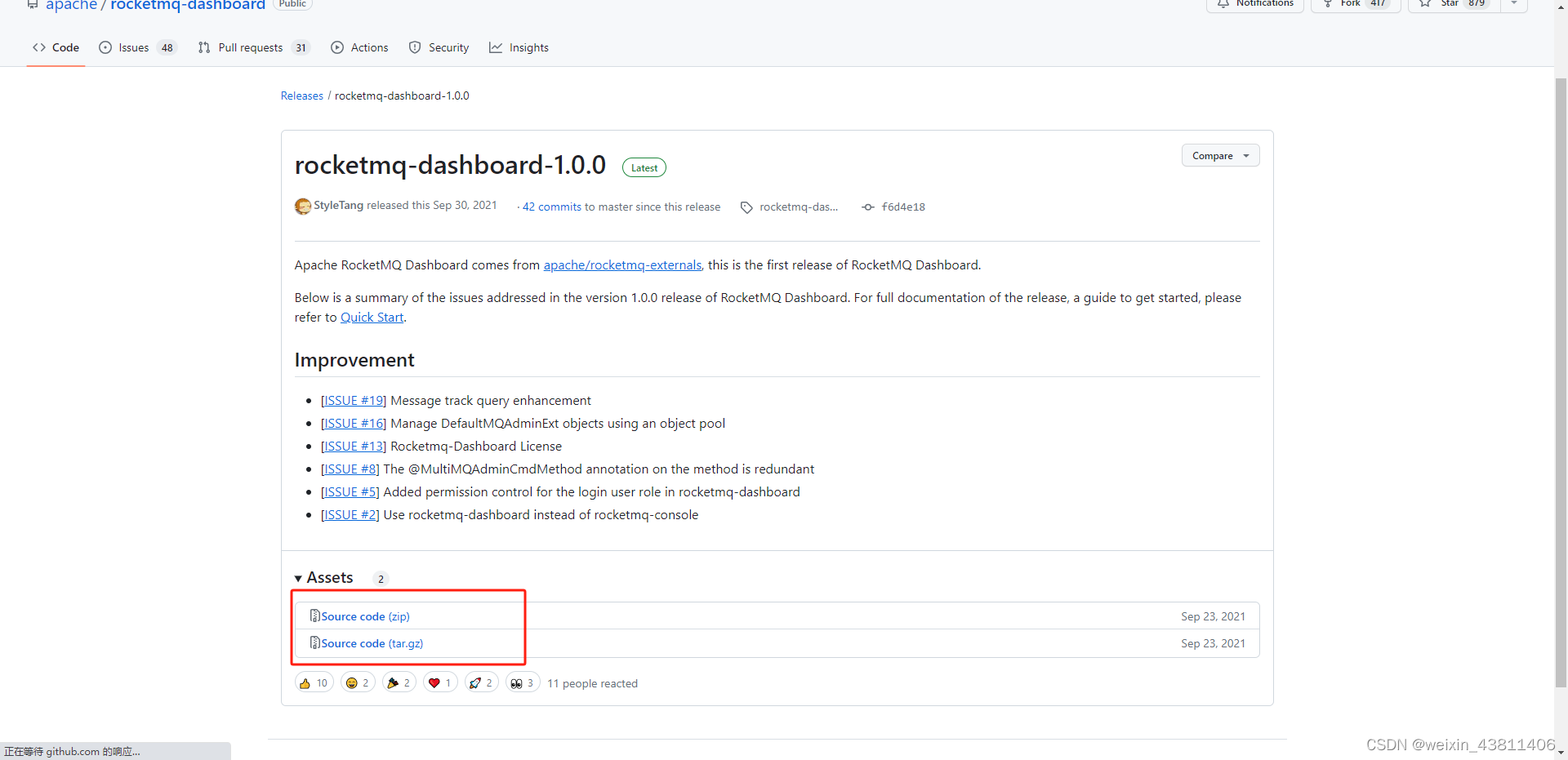Viewport: 1568px width, 760px height.
Task: React with rocket emoji
Action: (x=481, y=682)
